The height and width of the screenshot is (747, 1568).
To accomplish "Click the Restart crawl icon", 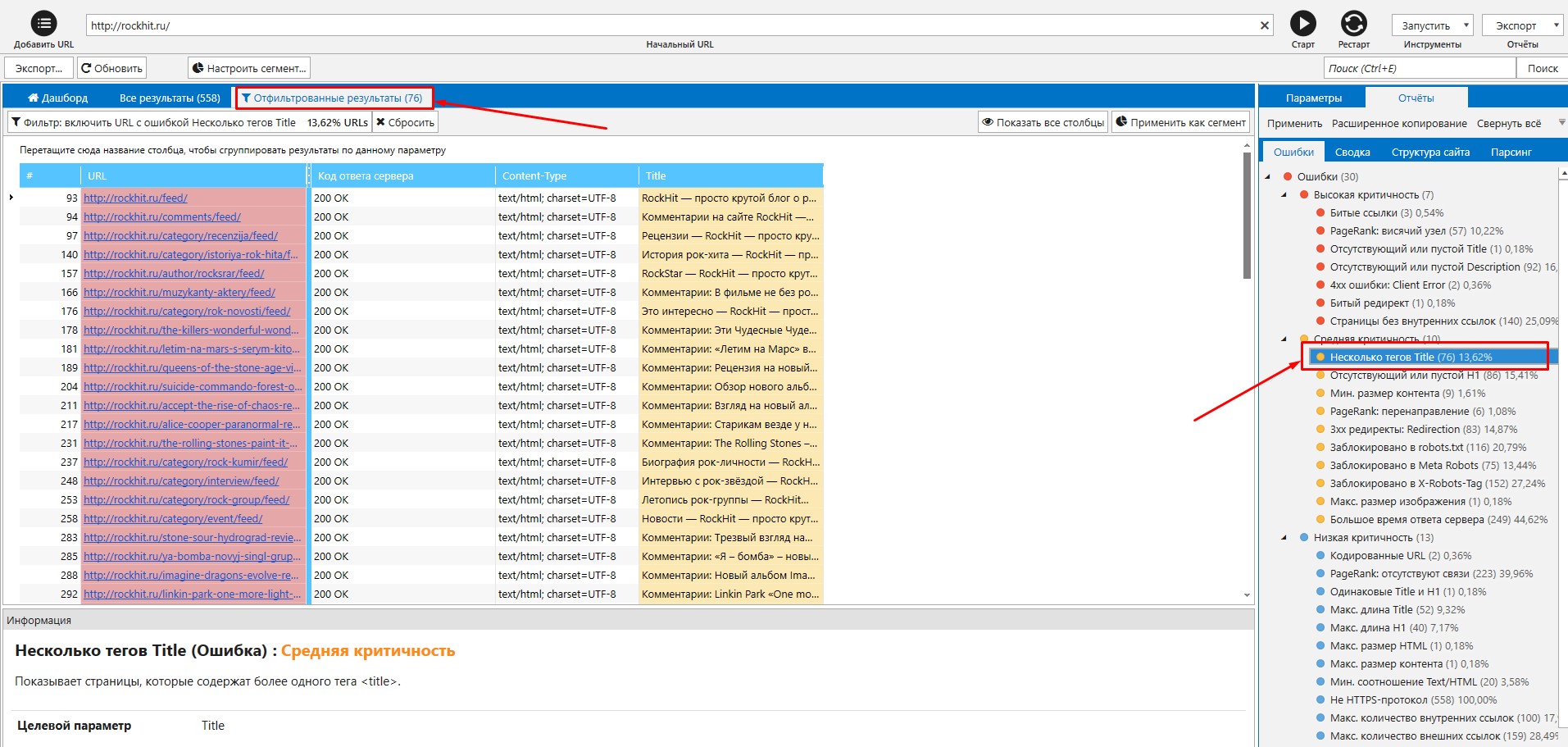I will (x=1353, y=24).
